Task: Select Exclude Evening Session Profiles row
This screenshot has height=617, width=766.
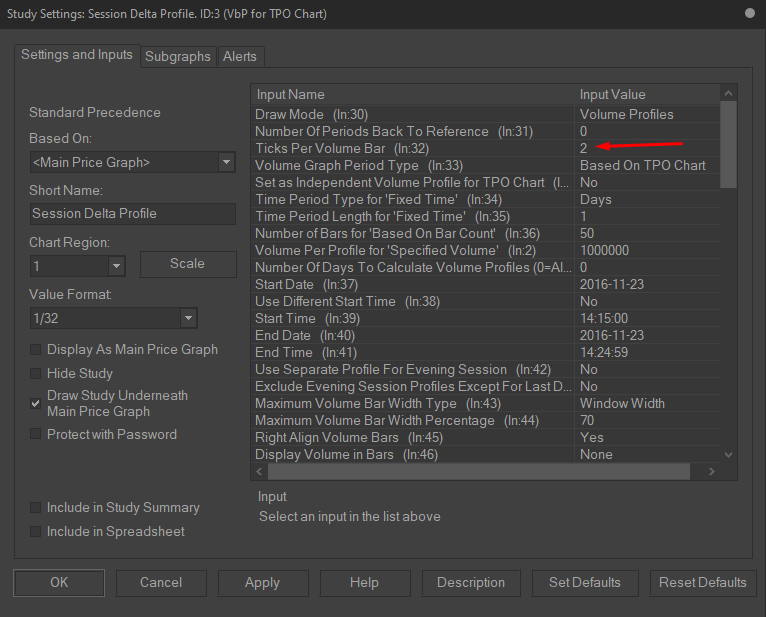Action: coord(486,386)
